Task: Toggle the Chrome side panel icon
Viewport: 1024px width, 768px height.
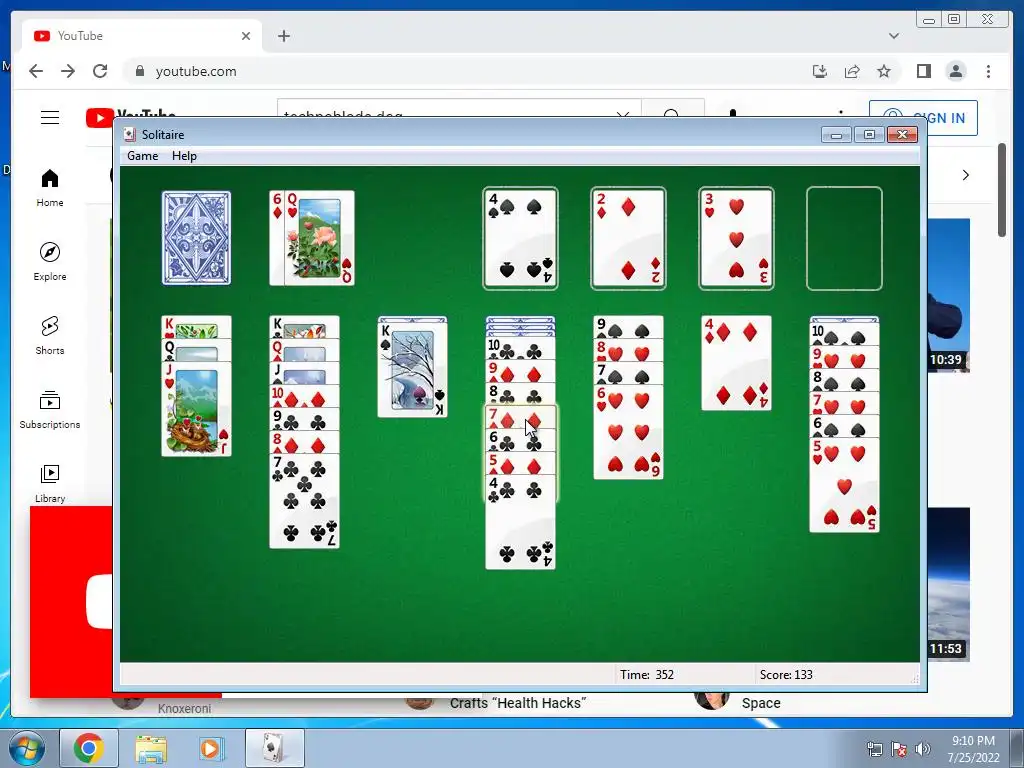Action: (923, 71)
